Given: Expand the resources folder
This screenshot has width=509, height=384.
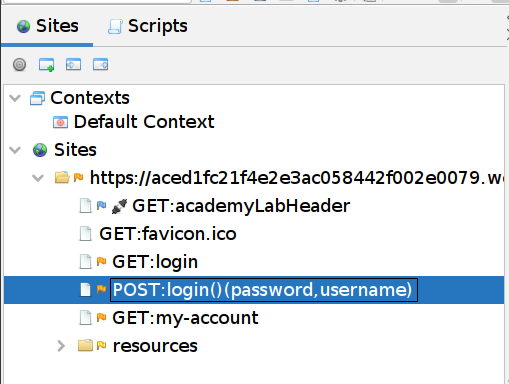Looking at the screenshot, I should pyautogui.click(x=61, y=346).
